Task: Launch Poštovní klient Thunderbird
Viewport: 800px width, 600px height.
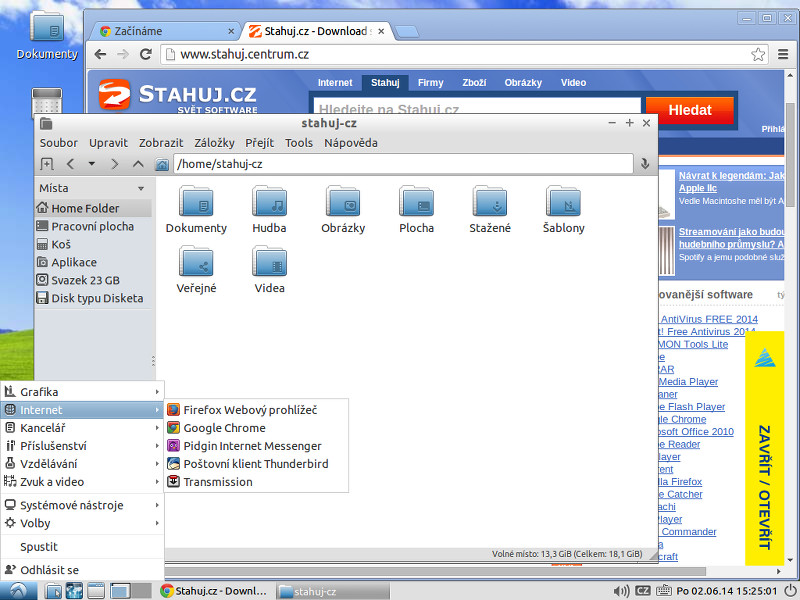Action: coord(256,463)
